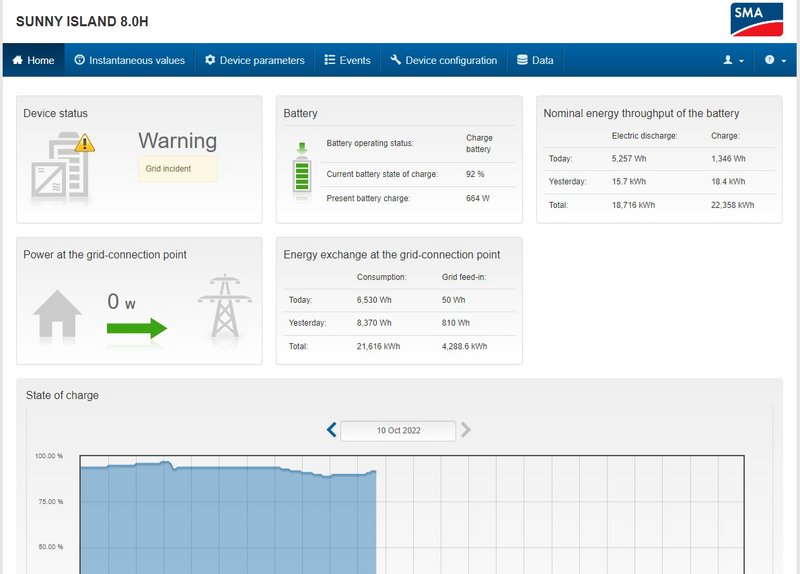
Task: Click the "Charge:" column header
Action: 725,136
